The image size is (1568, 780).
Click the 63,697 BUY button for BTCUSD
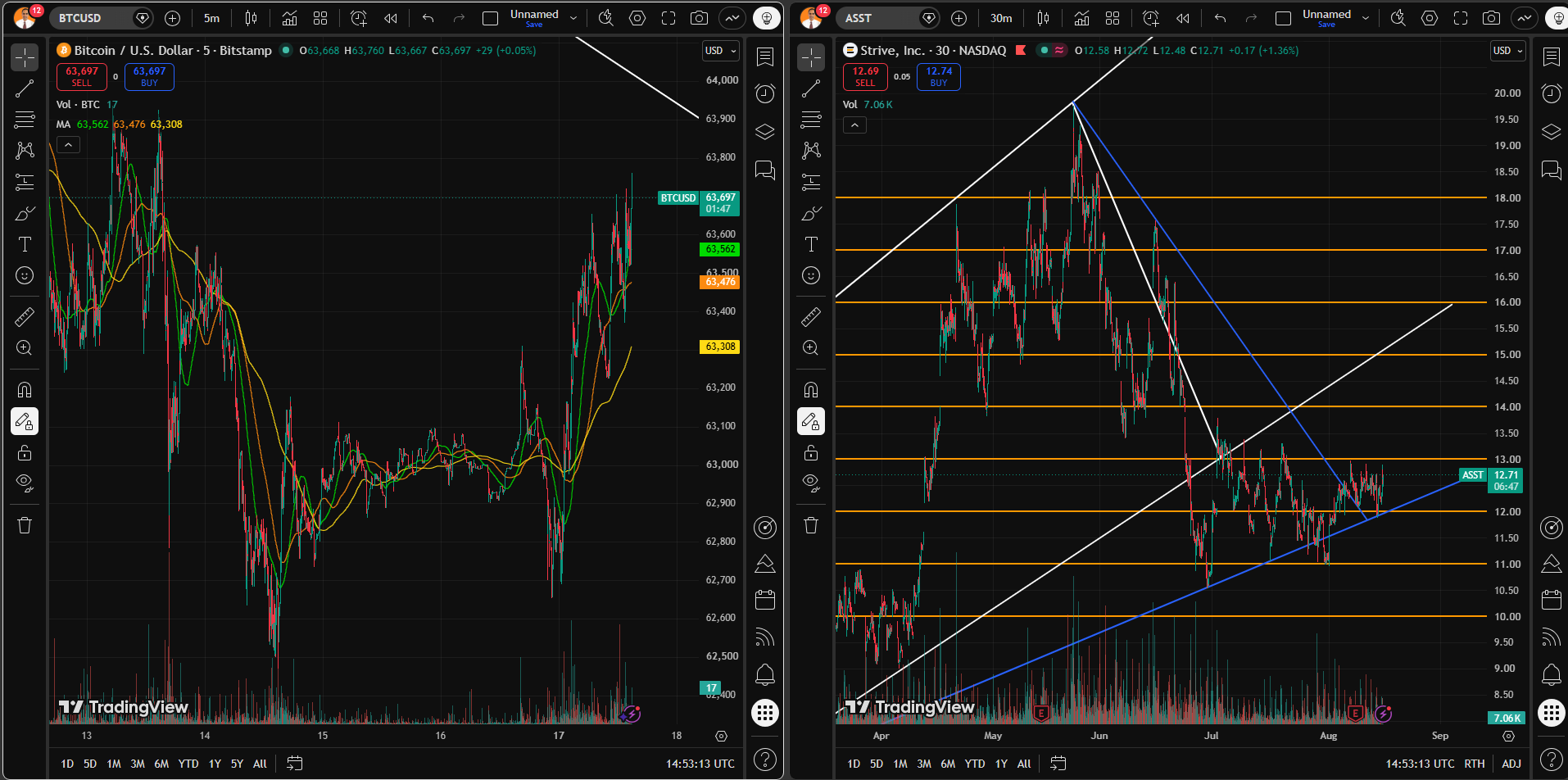coord(149,76)
